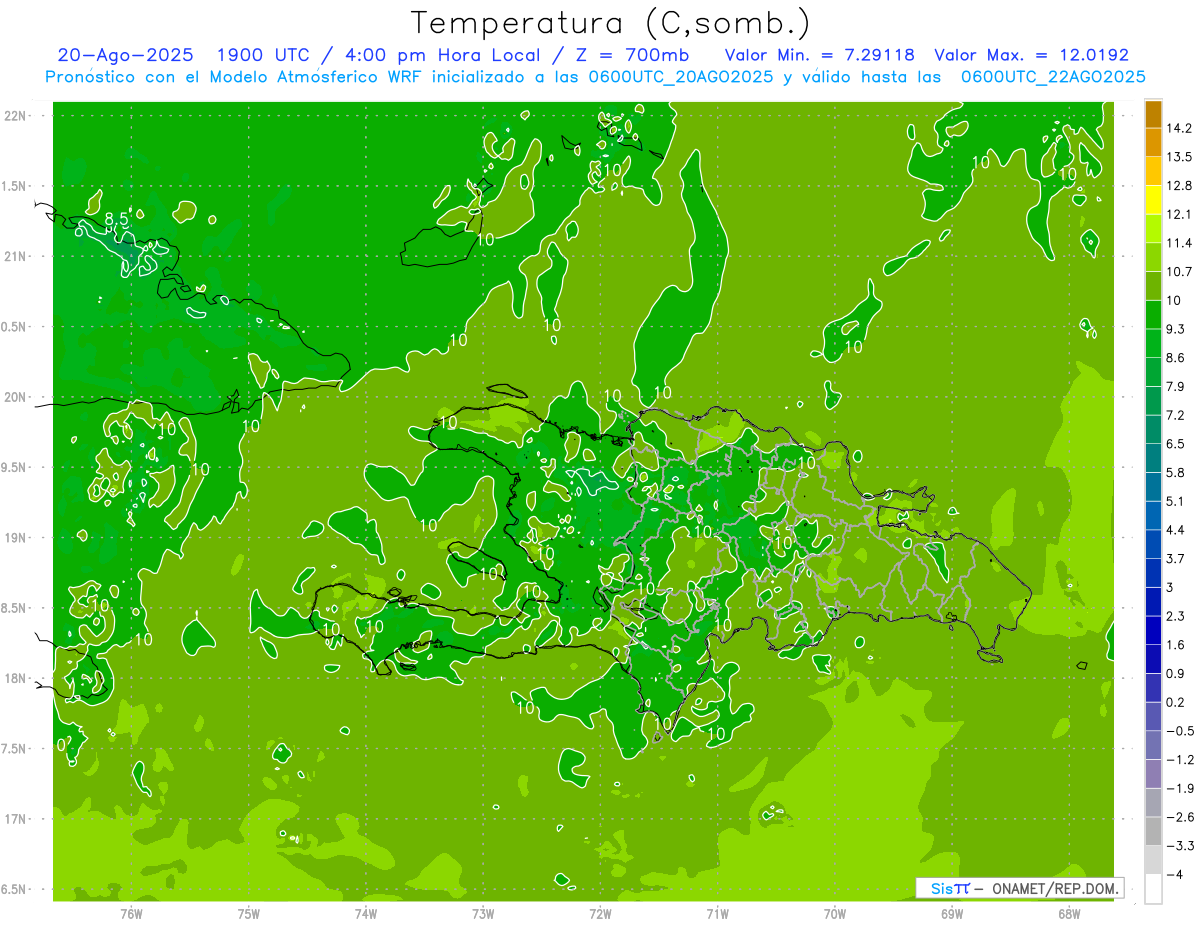Click the legend value '12.8'

pos(1179,186)
